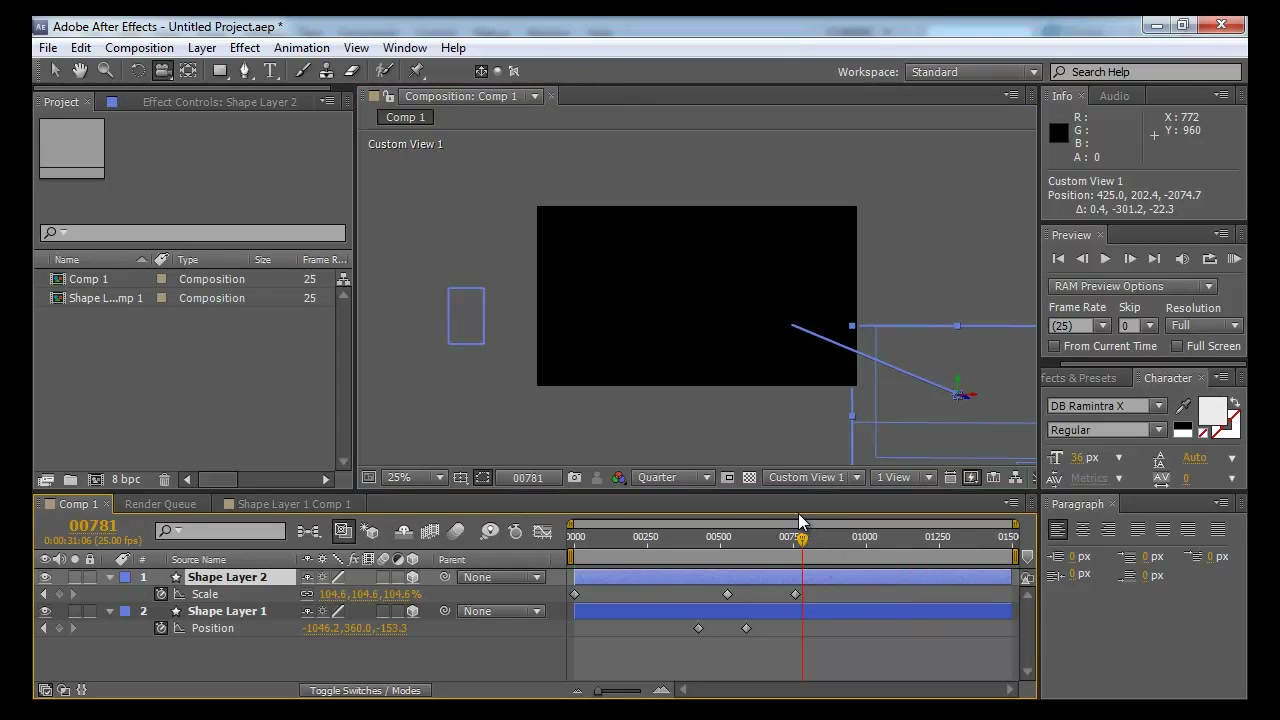Open the Animation menu
This screenshot has height=720, width=1280.
[302, 48]
